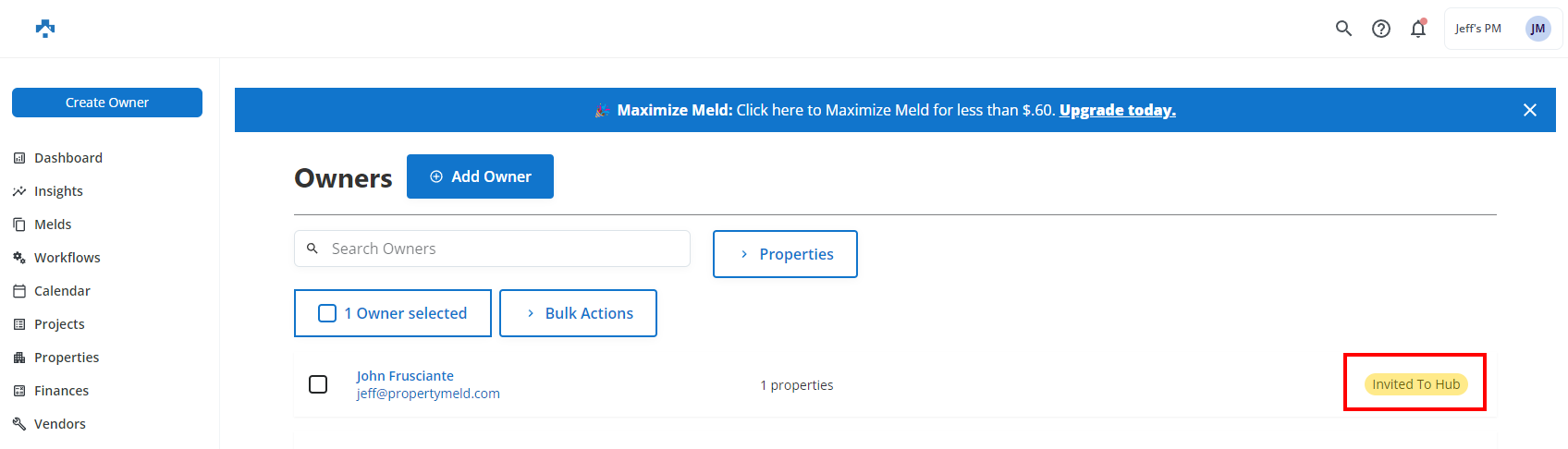1568x449 pixels.
Task: Open the Calendar page
Action: [x=62, y=291]
